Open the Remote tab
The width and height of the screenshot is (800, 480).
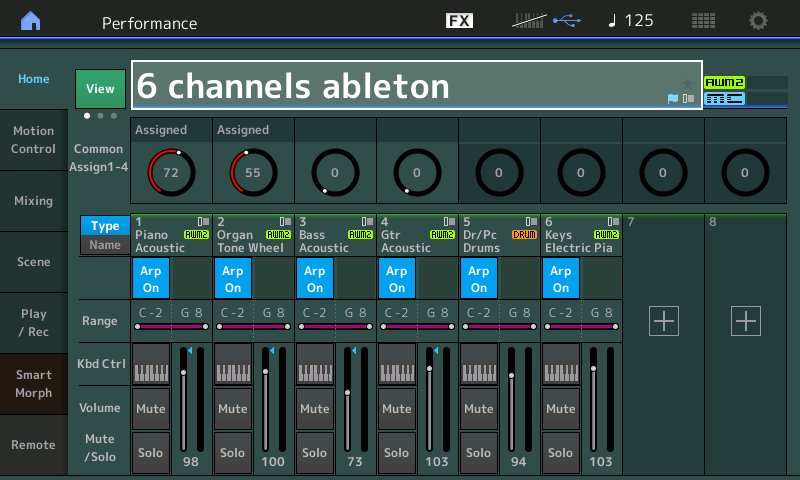click(x=34, y=445)
